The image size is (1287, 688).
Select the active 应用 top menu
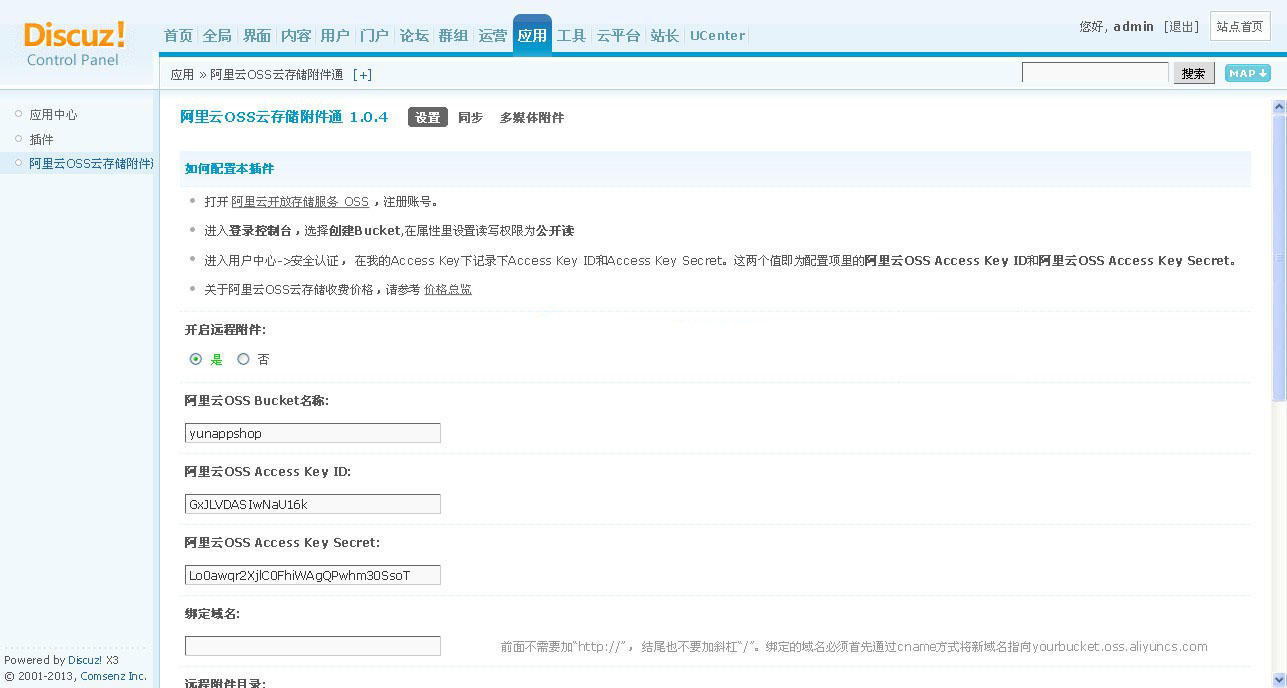[532, 36]
